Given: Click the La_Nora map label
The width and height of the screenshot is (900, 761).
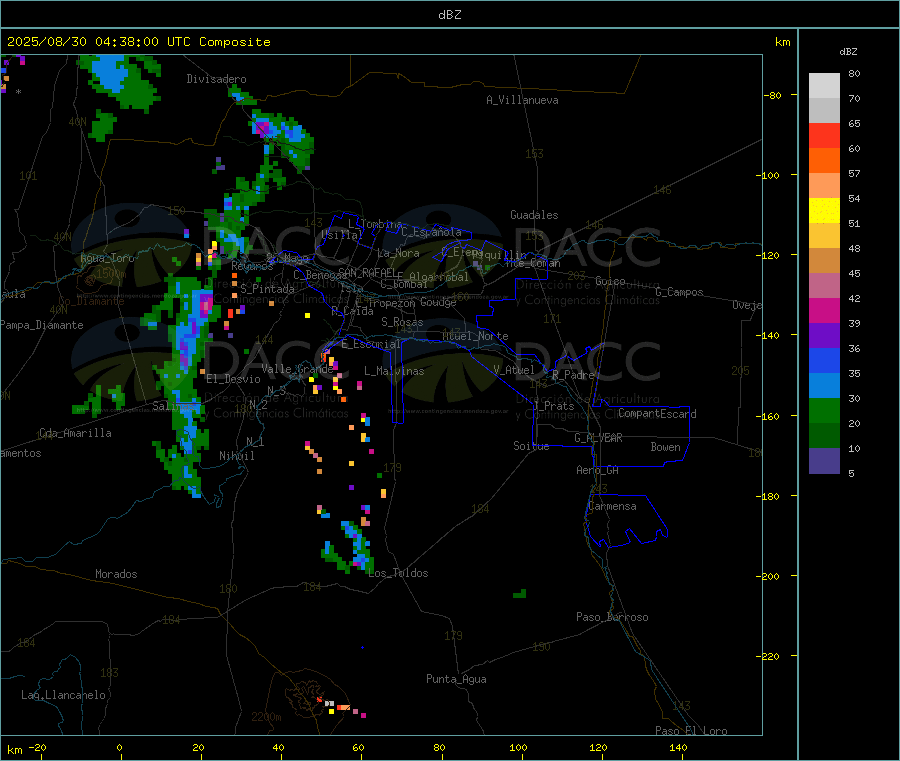Looking at the screenshot, I should 398,253.
